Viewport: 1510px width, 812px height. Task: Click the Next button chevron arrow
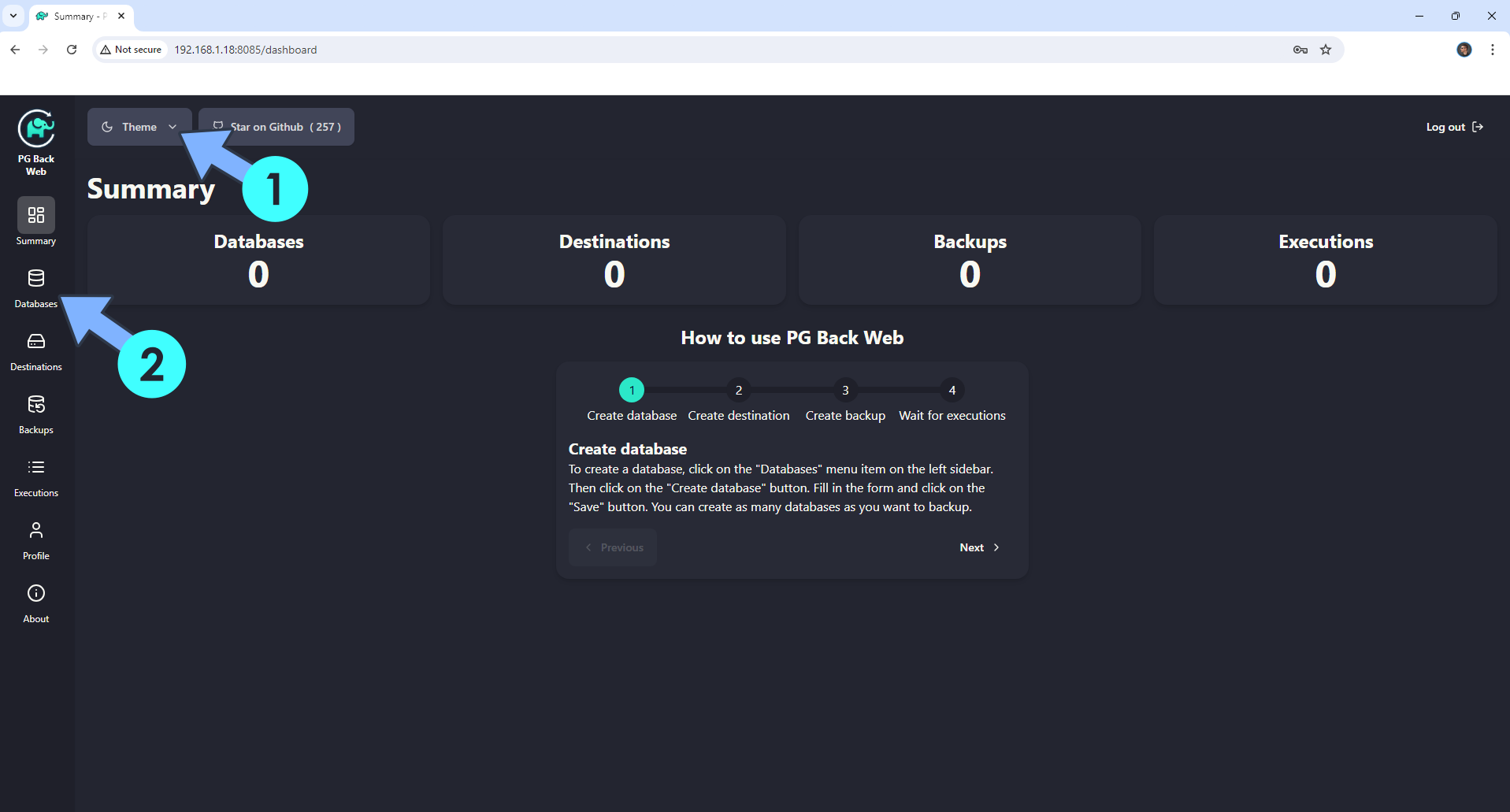tap(996, 547)
